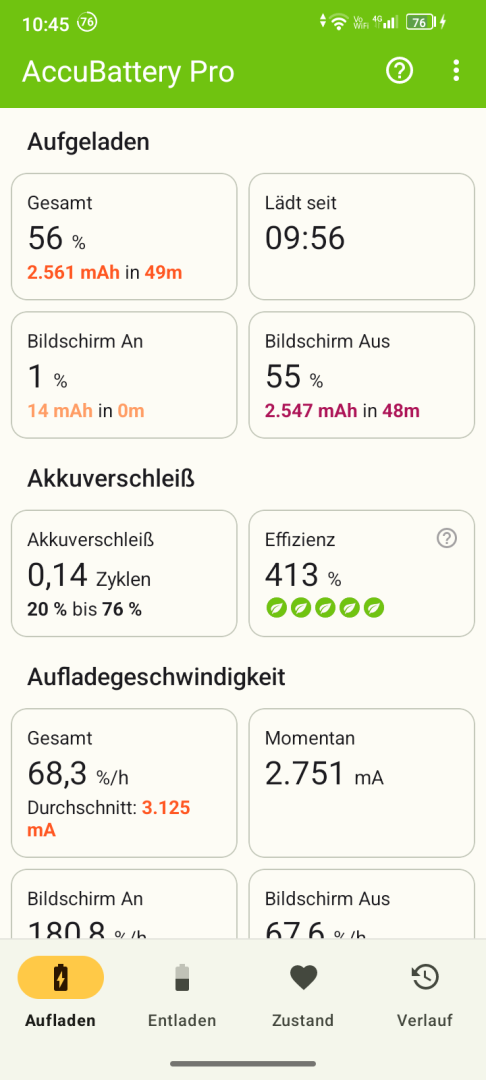Tap the Effizienz help question mark icon
Image resolution: width=486 pixels, height=1080 pixels.
(447, 539)
